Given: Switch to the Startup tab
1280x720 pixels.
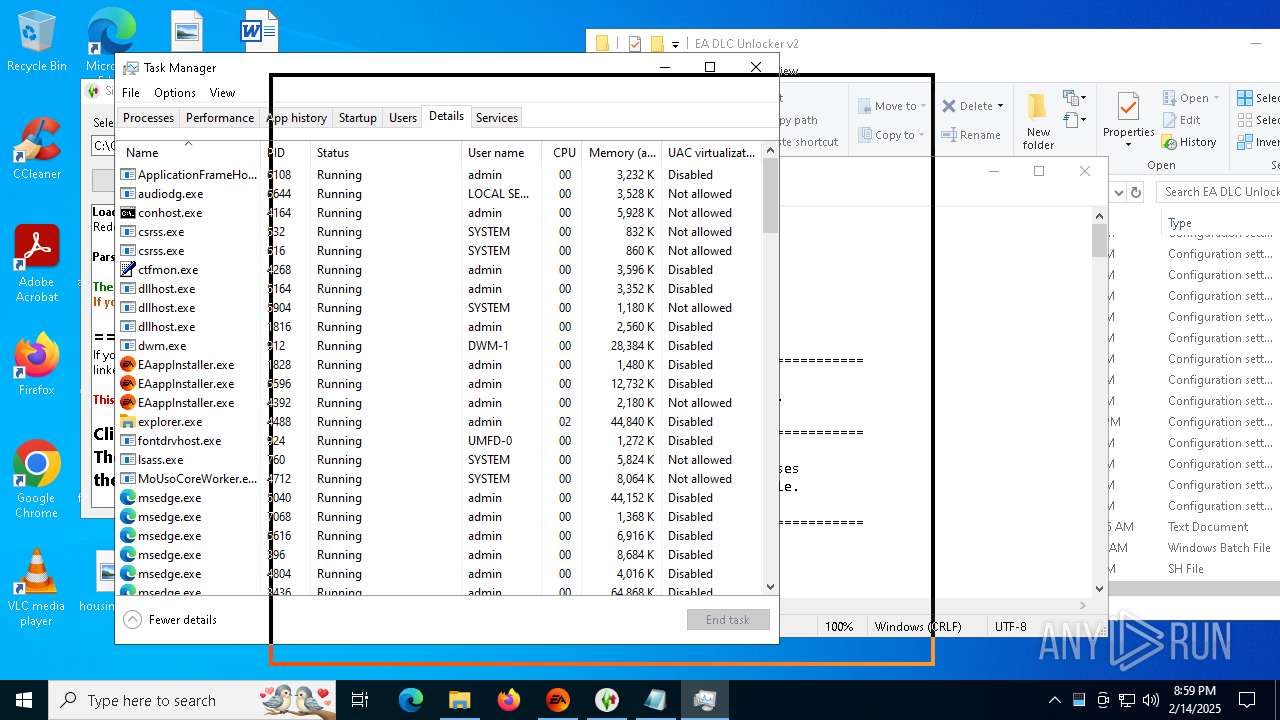Looking at the screenshot, I should point(357,118).
